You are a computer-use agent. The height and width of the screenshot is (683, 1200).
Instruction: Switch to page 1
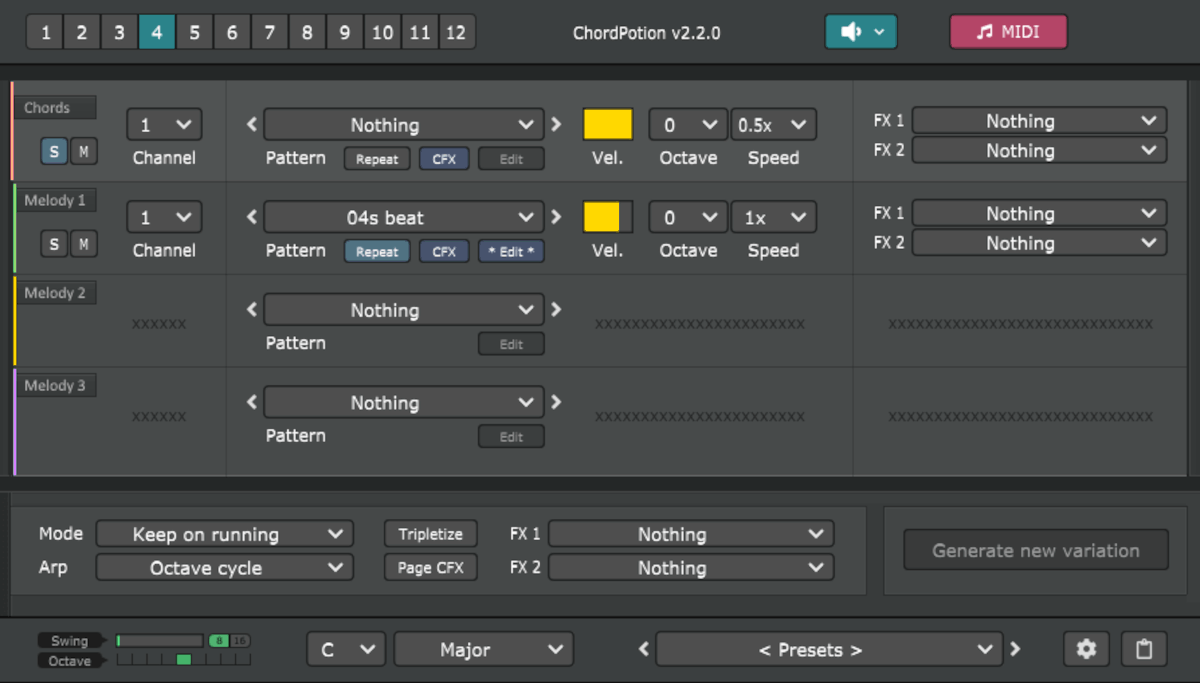click(45, 32)
